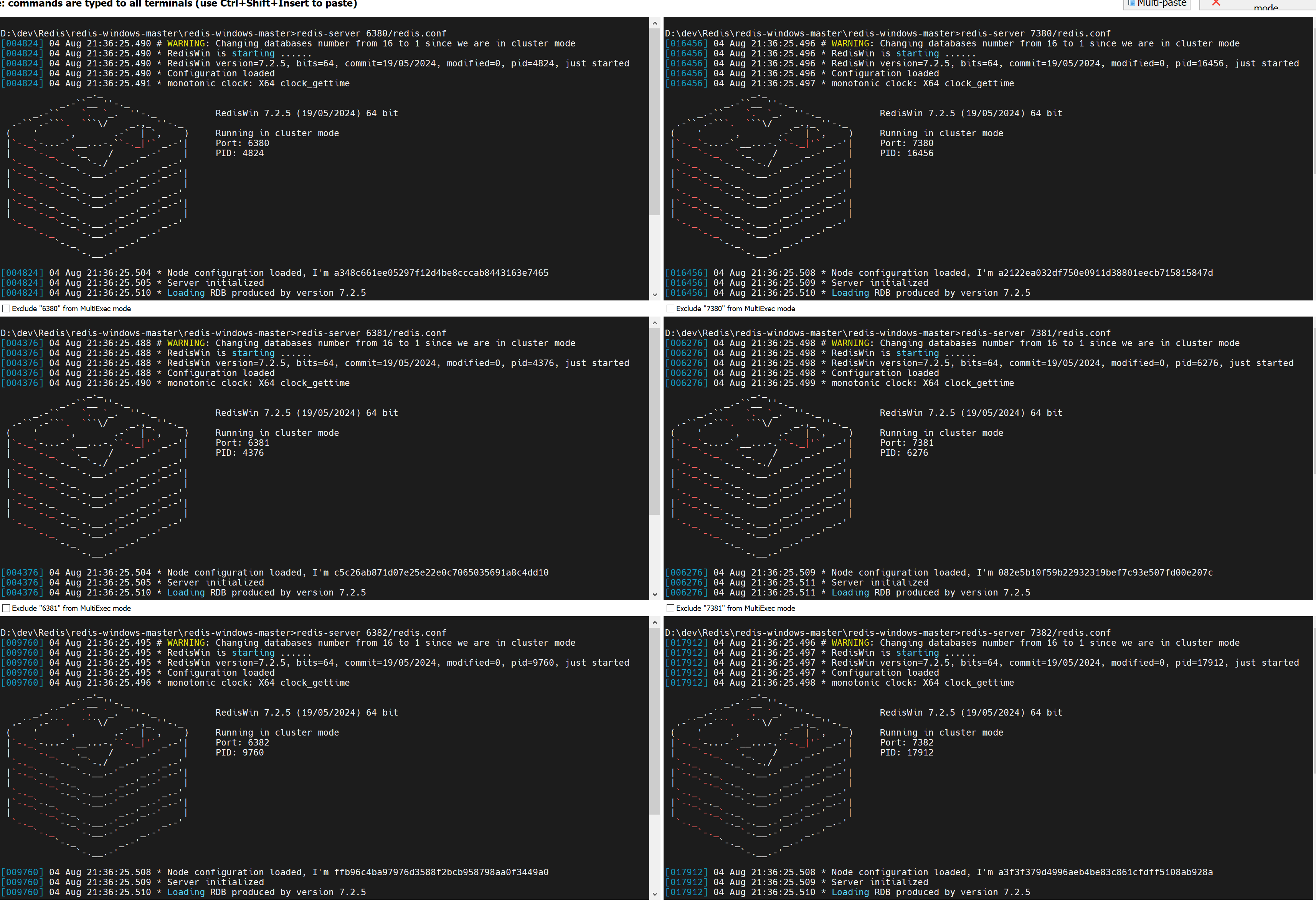This screenshot has width=1316, height=904.
Task: Click command line 'redis-server 7382/redis.conf'
Action: pyautogui.click(x=1036, y=633)
